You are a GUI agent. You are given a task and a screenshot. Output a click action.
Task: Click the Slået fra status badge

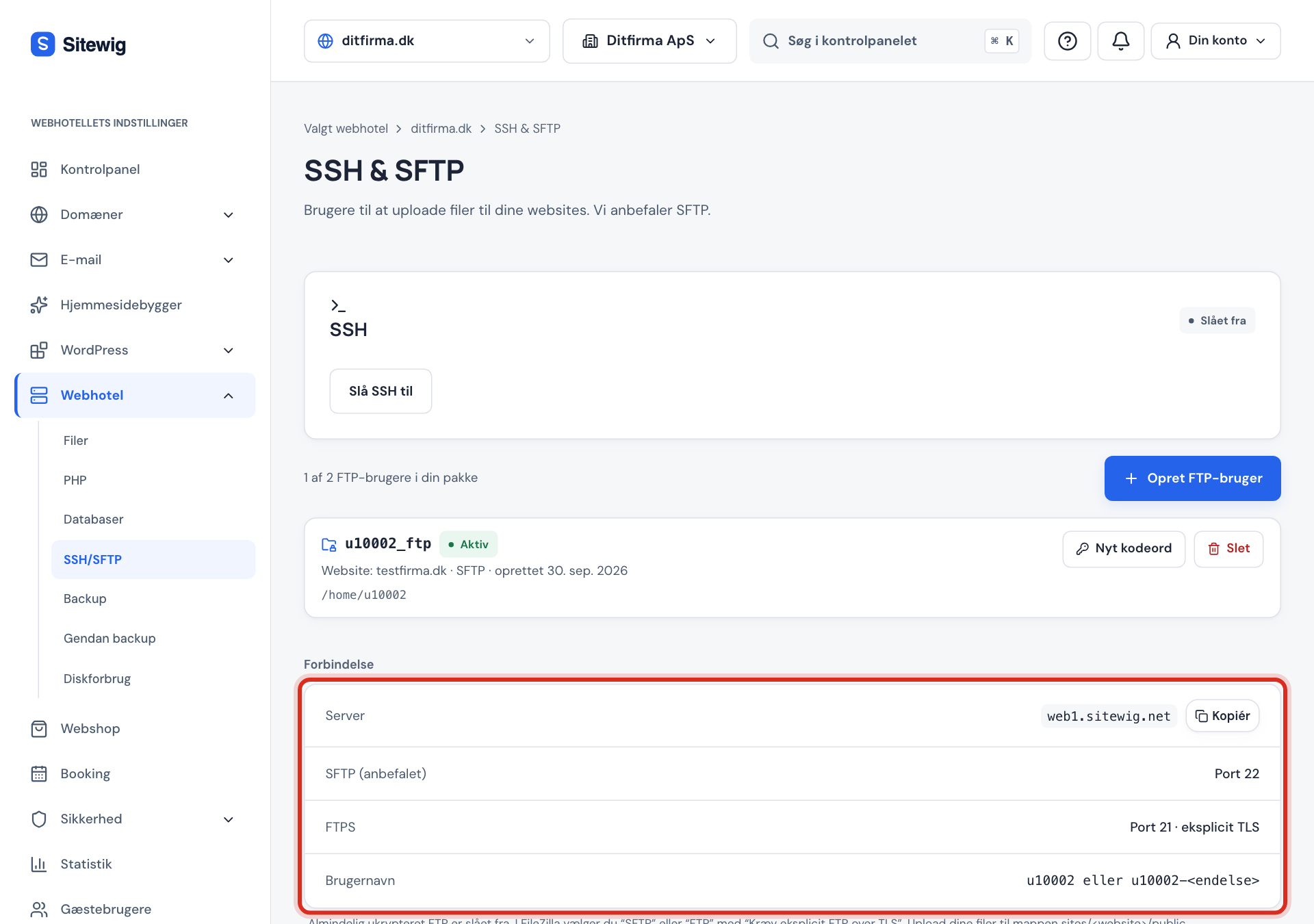coord(1217,321)
